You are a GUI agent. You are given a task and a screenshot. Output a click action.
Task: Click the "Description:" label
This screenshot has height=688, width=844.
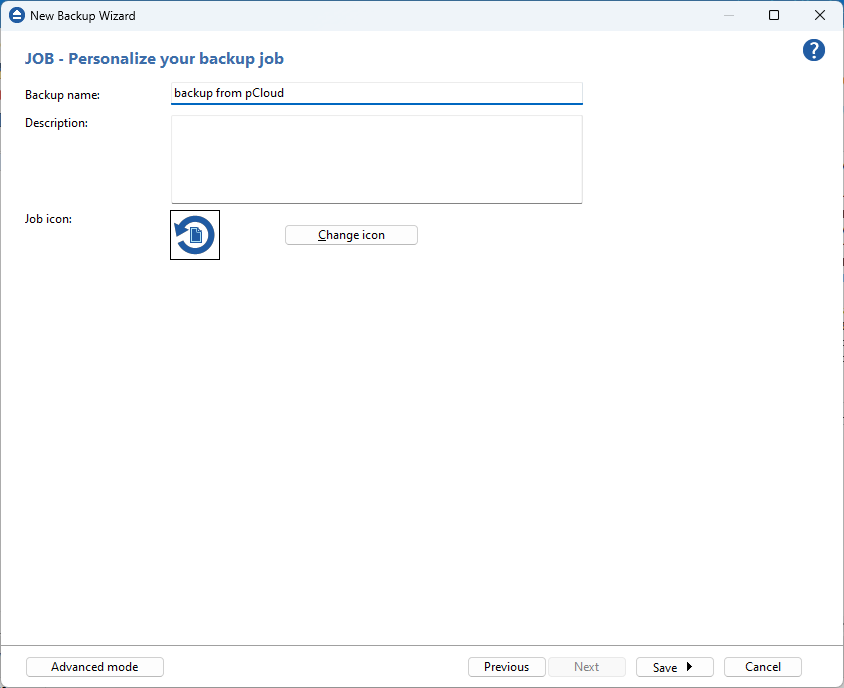[x=57, y=123]
